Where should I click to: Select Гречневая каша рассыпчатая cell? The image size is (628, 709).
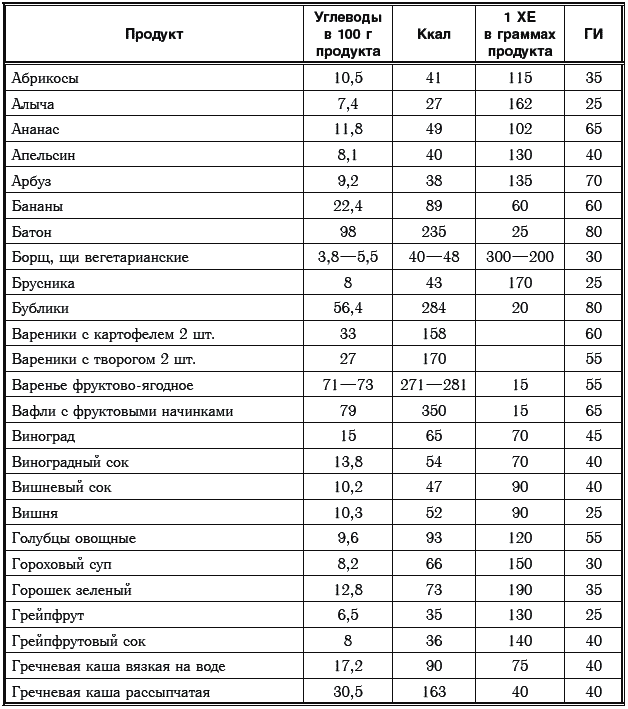tap(111, 692)
